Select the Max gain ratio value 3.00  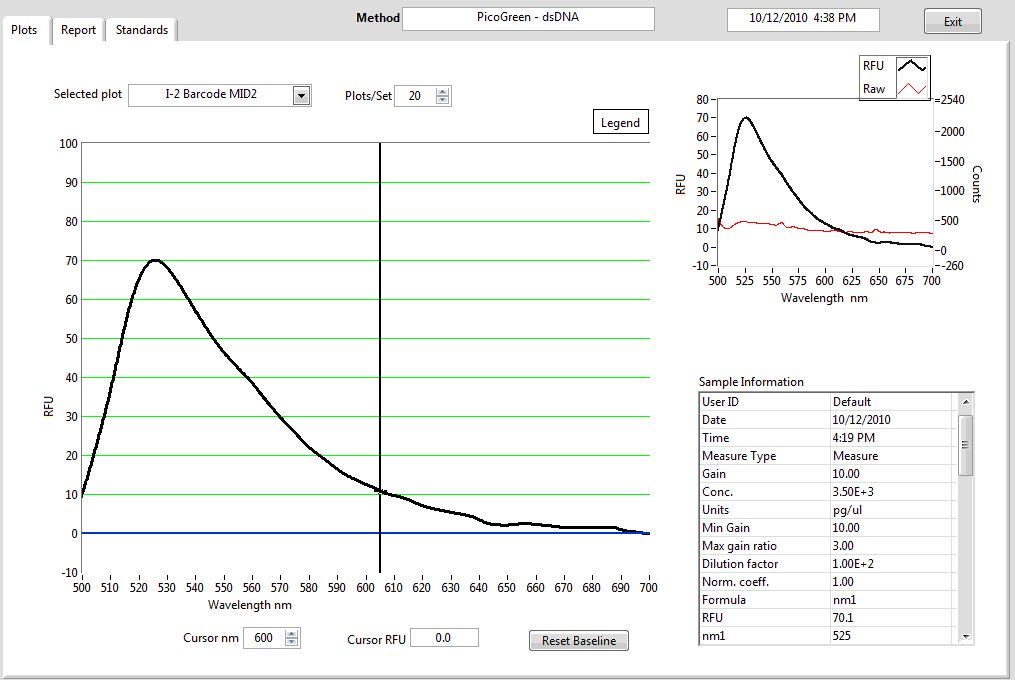[x=843, y=546]
